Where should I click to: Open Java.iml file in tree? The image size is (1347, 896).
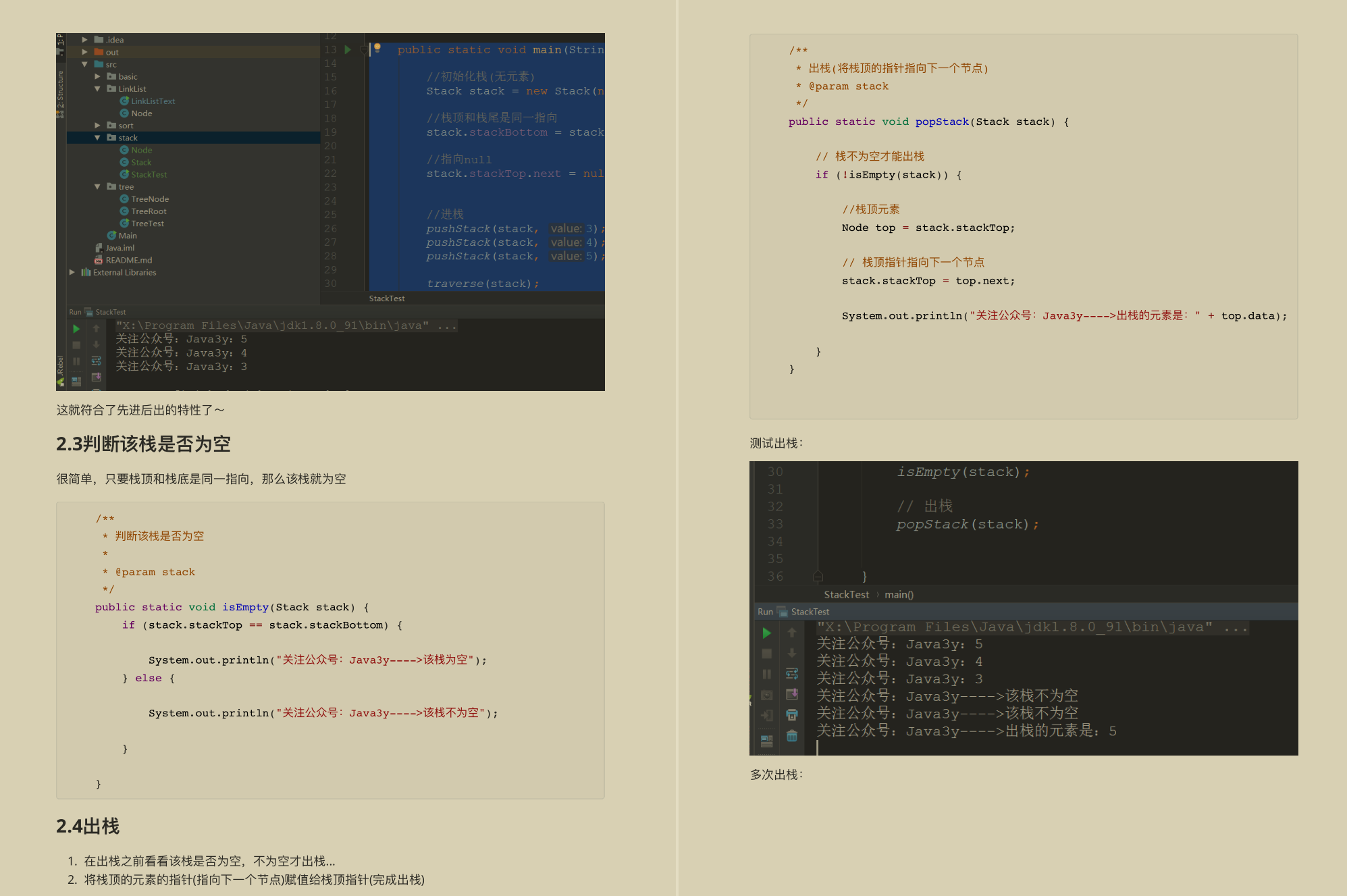[120, 248]
